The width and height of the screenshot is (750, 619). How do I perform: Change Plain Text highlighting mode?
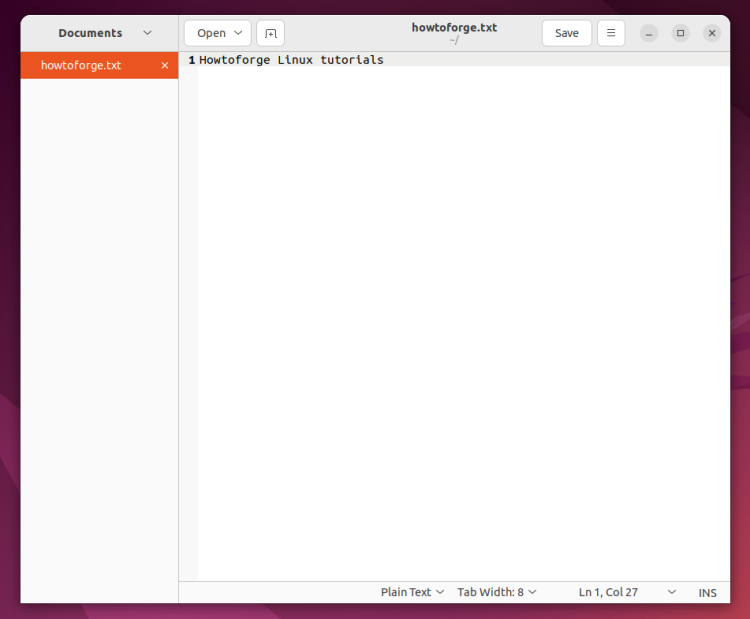coord(412,592)
